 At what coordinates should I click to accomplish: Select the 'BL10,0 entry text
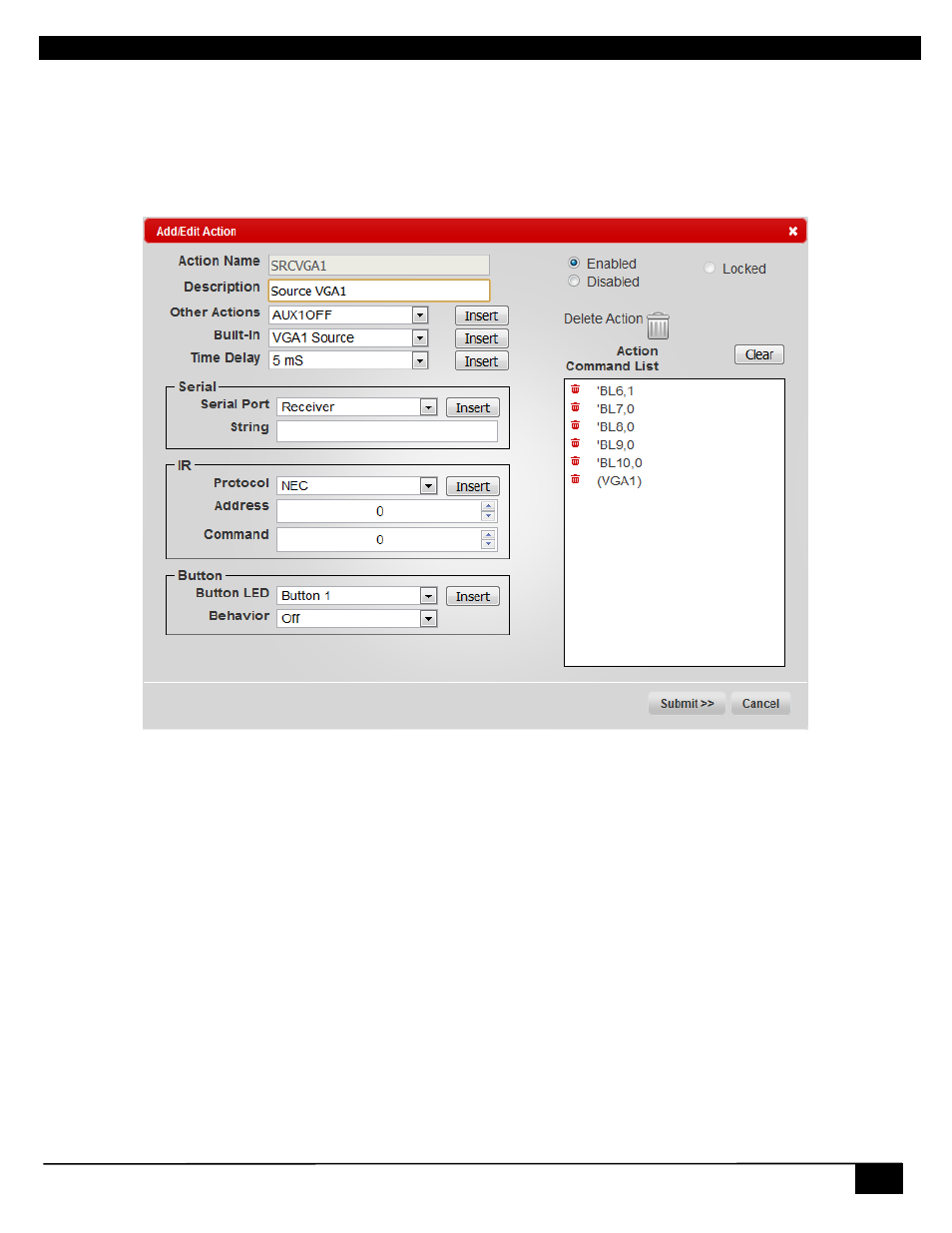(x=619, y=462)
